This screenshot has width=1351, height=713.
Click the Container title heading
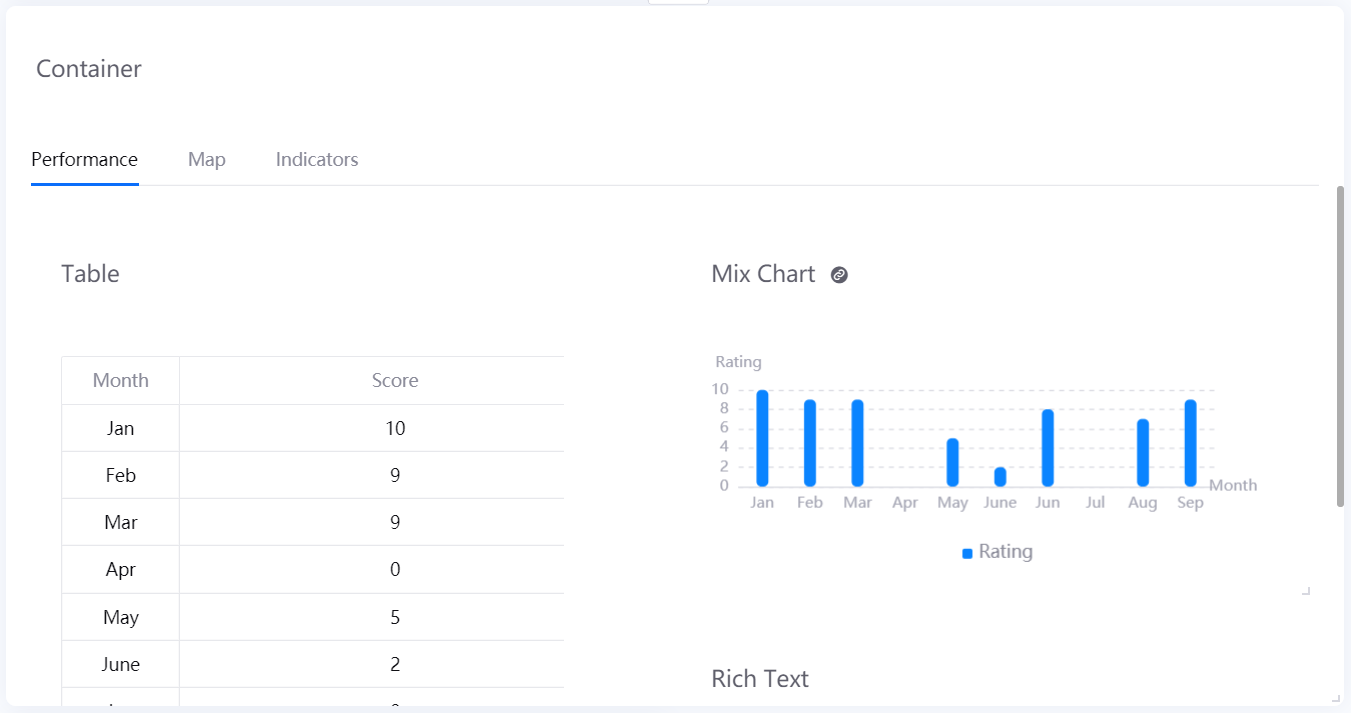[89, 69]
